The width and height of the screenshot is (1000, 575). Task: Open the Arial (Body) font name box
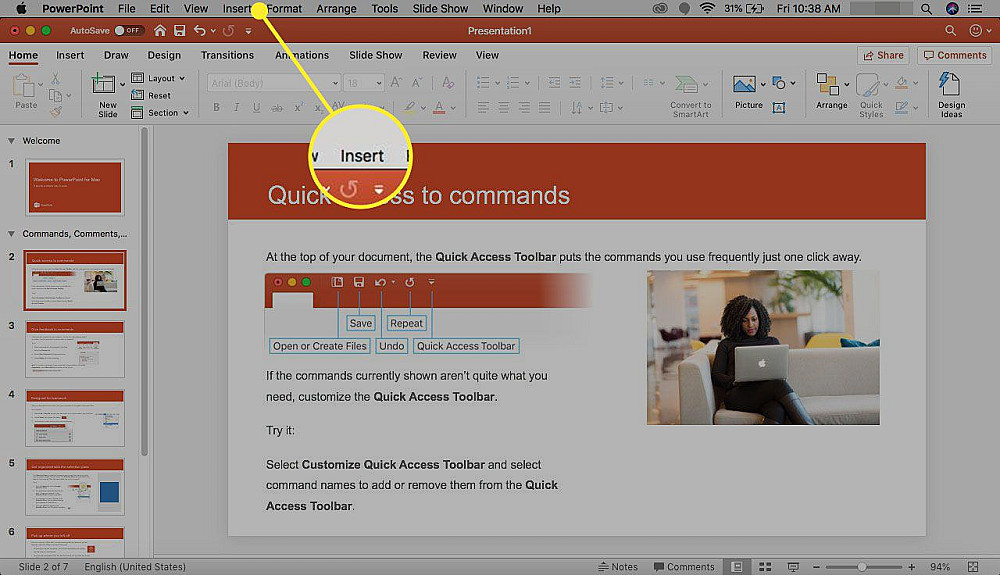pyautogui.click(x=273, y=83)
